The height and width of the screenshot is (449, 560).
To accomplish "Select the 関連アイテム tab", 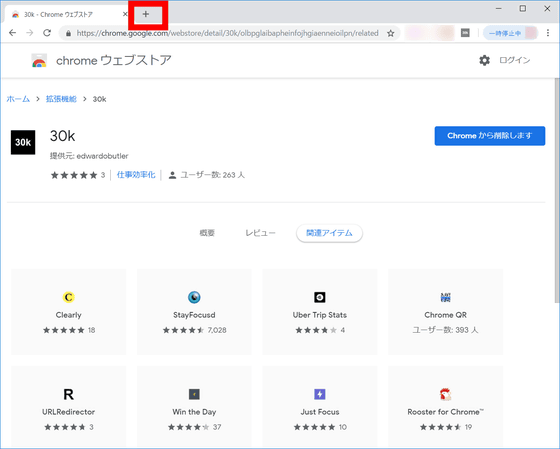I will [x=329, y=233].
